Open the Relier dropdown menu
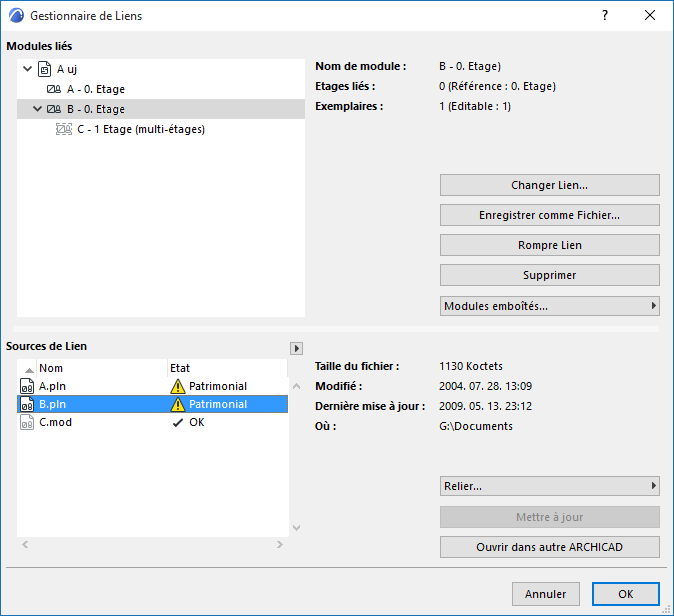The image size is (674, 616). point(549,486)
